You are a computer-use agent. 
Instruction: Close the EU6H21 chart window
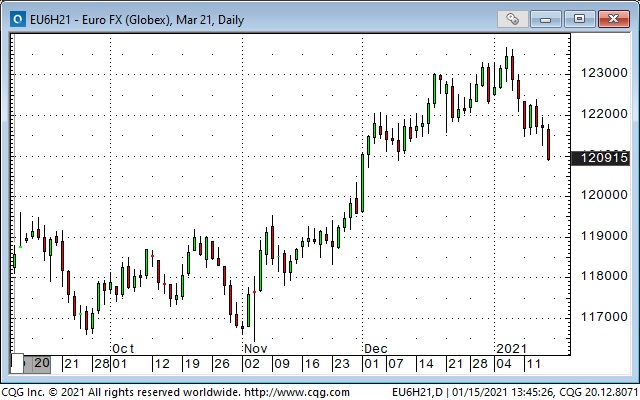pos(613,19)
